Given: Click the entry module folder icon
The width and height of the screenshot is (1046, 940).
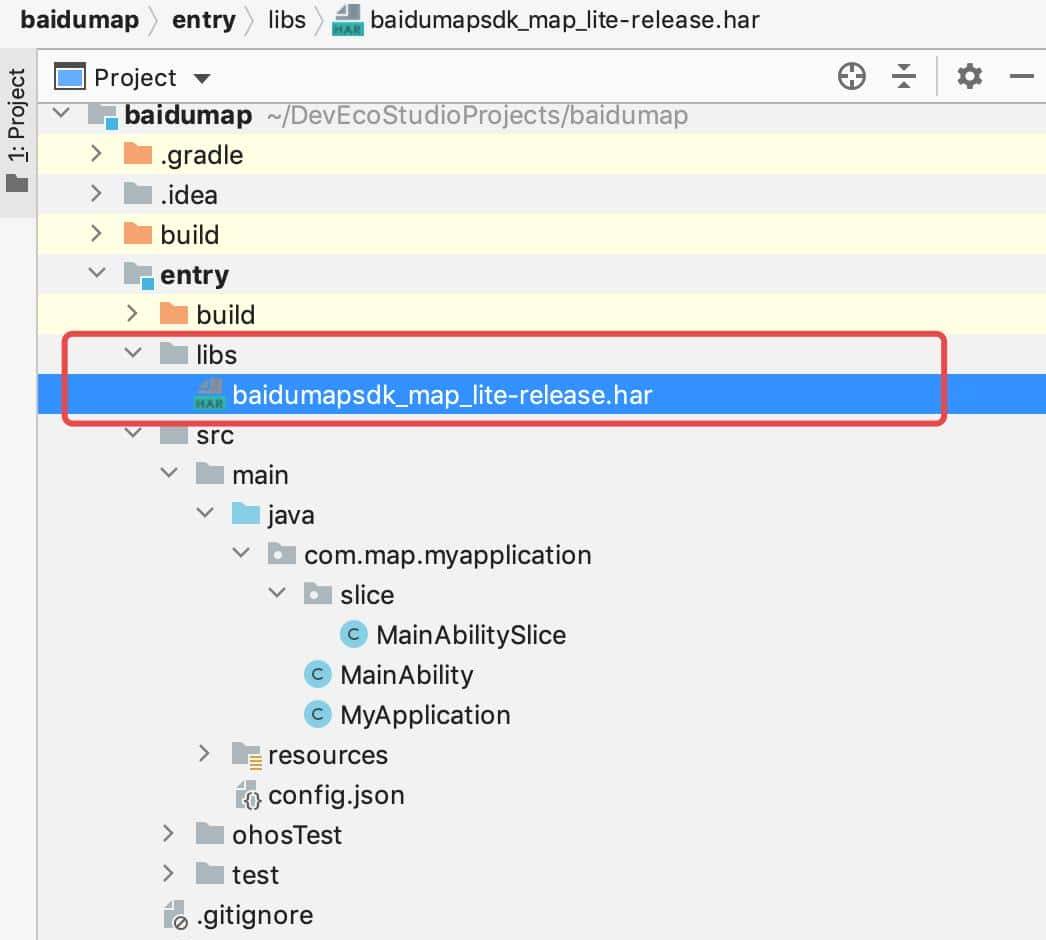Looking at the screenshot, I should (139, 275).
